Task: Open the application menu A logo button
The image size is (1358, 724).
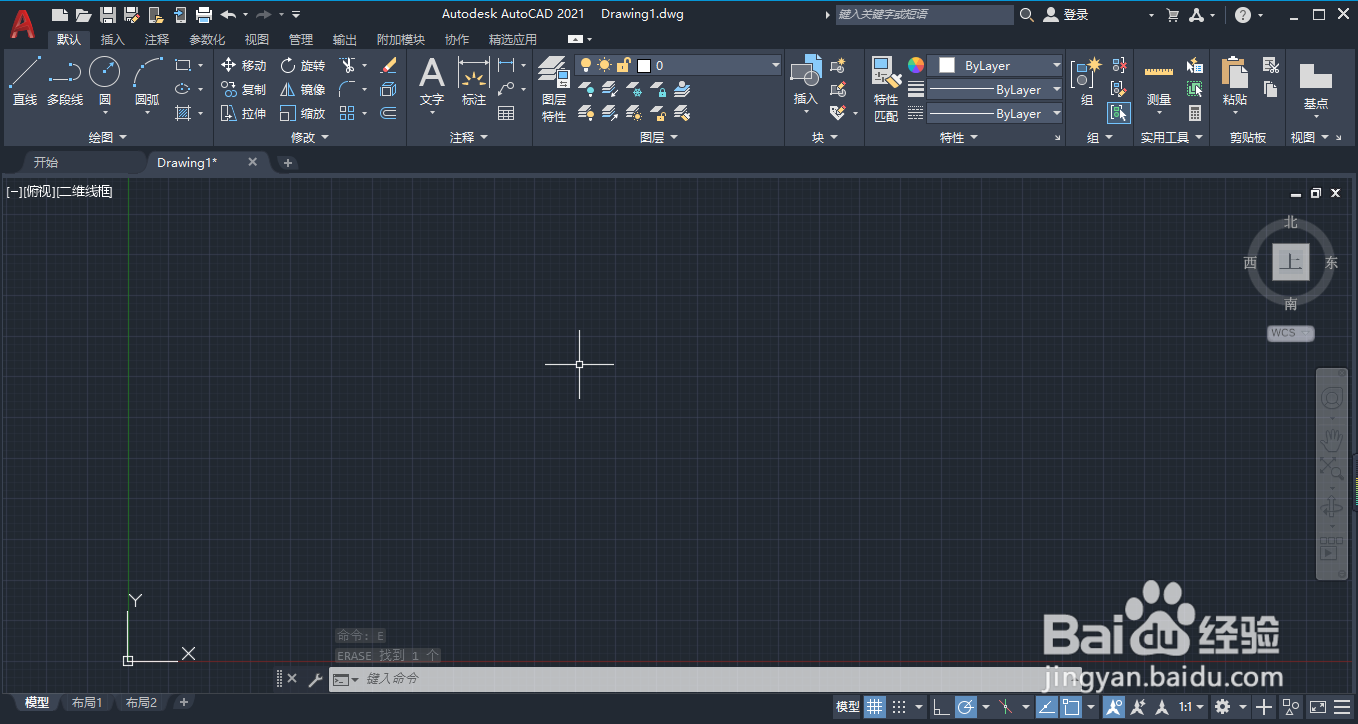Action: coord(22,22)
